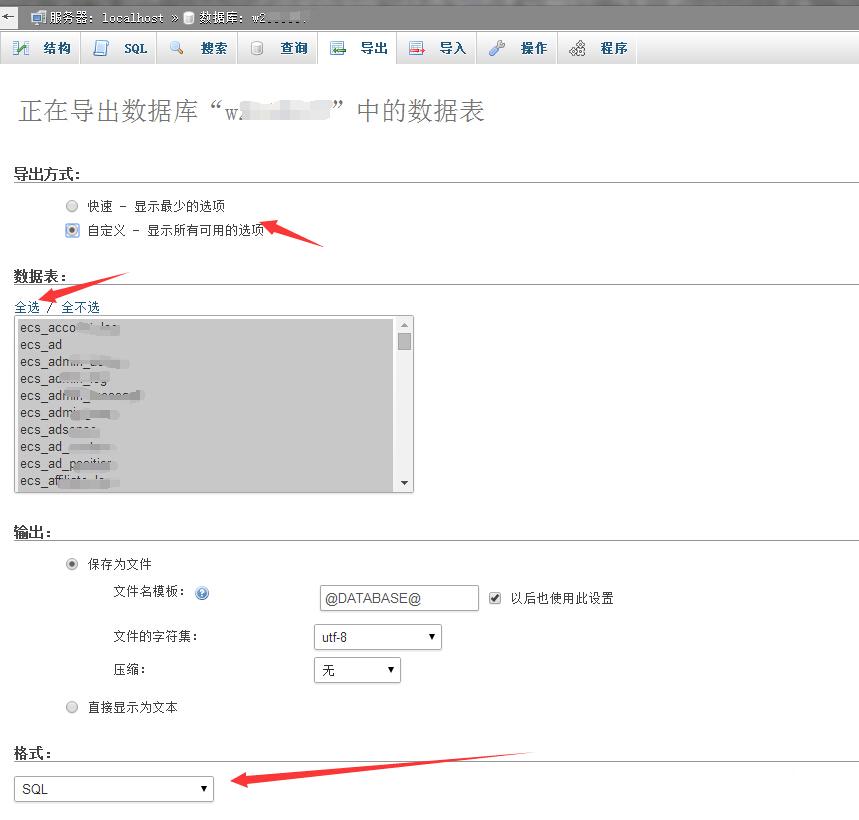Click the table list scrollbar down arrow
The height and width of the screenshot is (820, 859).
coord(404,483)
